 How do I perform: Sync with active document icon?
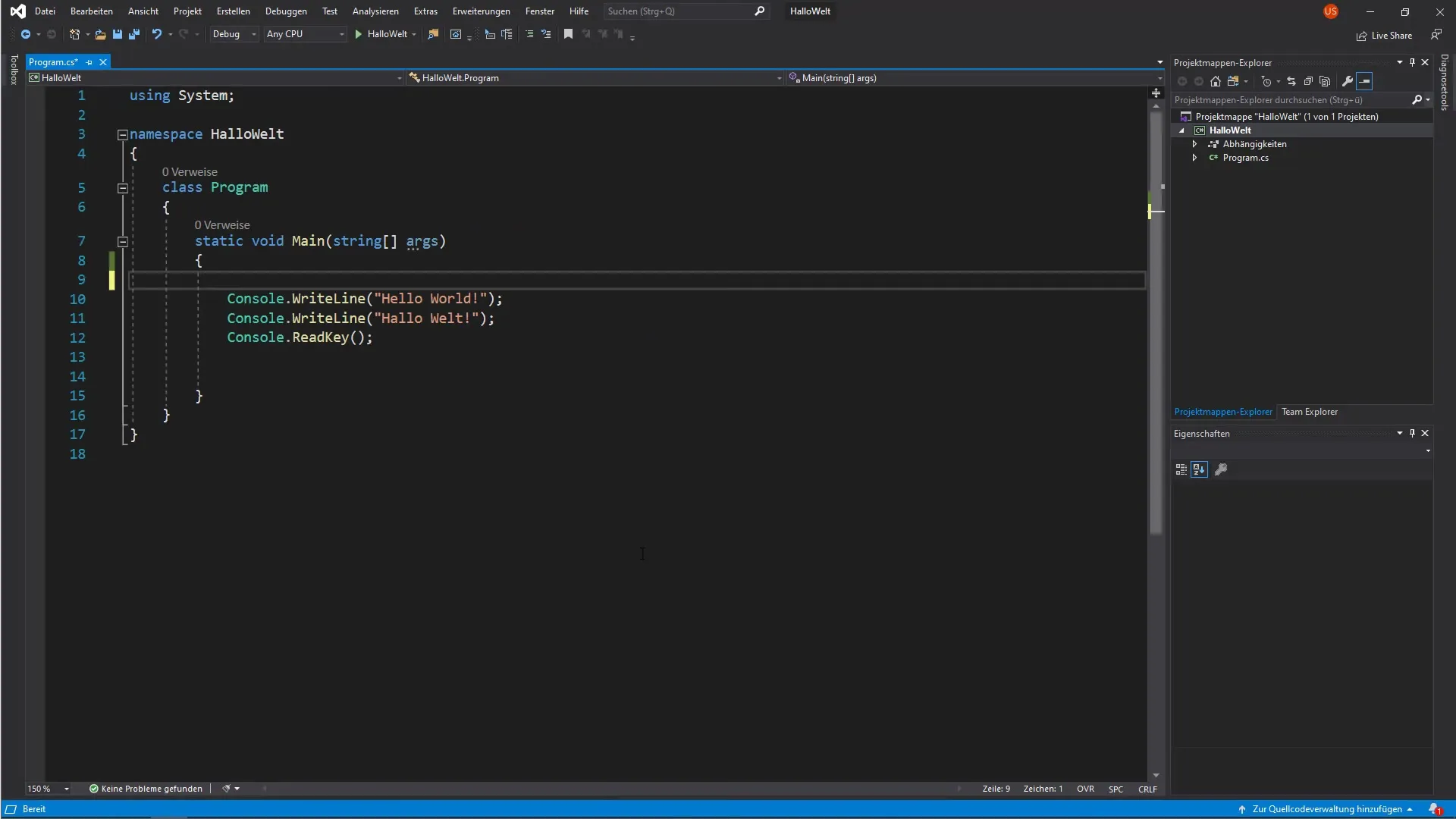tap(1291, 81)
